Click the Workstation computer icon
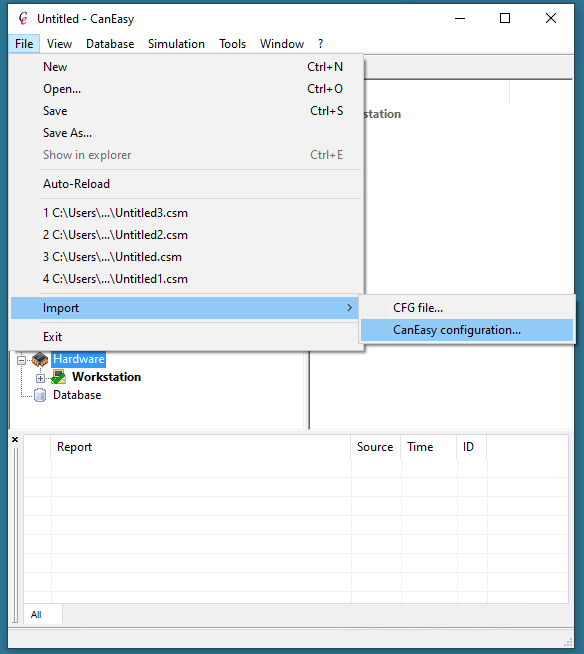This screenshot has width=584, height=654. coord(58,377)
